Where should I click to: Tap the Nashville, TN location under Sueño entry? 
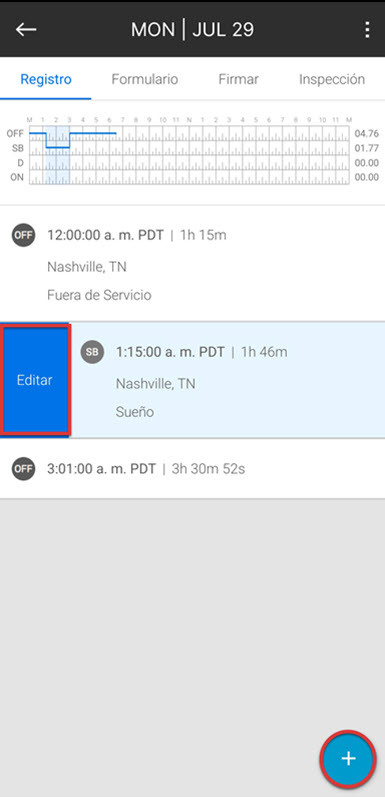pyautogui.click(x=155, y=383)
